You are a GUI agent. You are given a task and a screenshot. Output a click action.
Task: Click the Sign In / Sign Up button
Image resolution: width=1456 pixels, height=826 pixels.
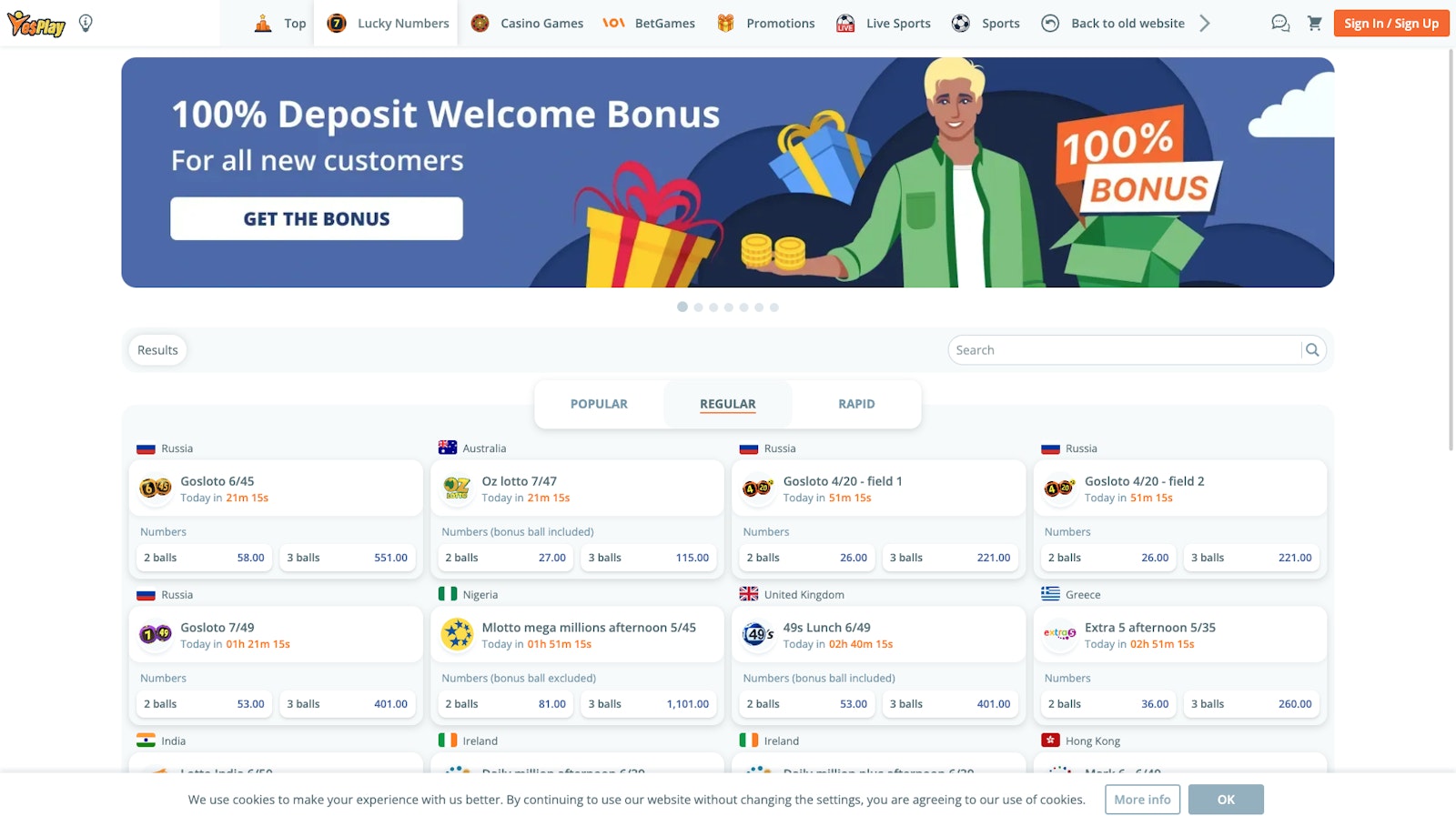(x=1391, y=24)
